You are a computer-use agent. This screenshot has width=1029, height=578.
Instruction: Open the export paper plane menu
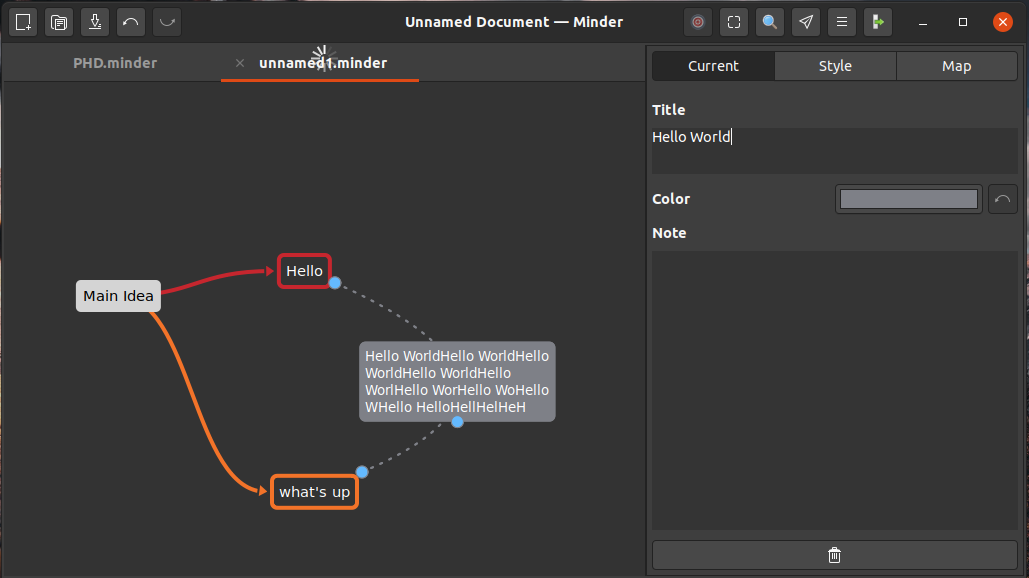(806, 22)
